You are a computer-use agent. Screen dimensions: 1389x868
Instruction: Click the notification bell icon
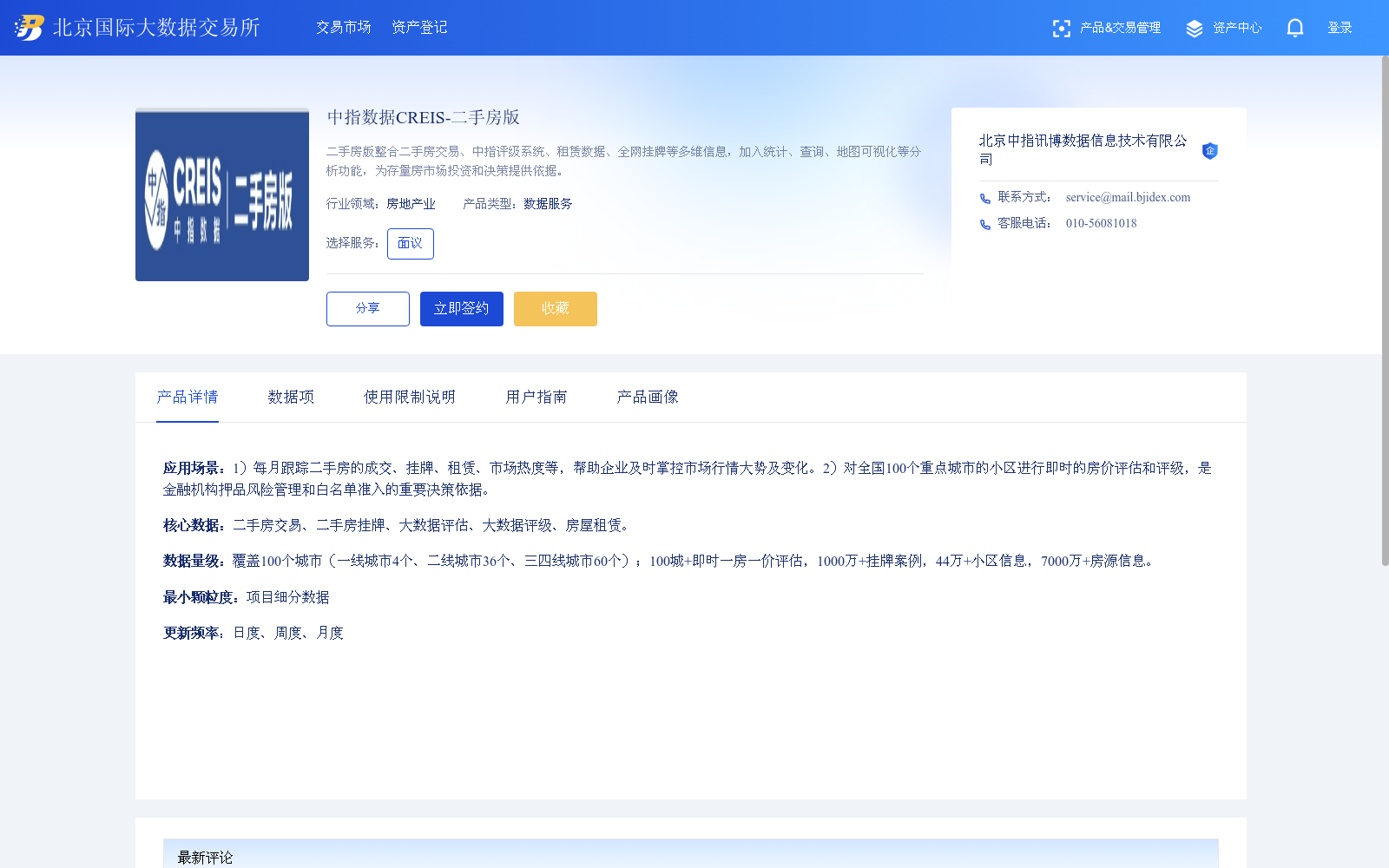coord(1294,28)
